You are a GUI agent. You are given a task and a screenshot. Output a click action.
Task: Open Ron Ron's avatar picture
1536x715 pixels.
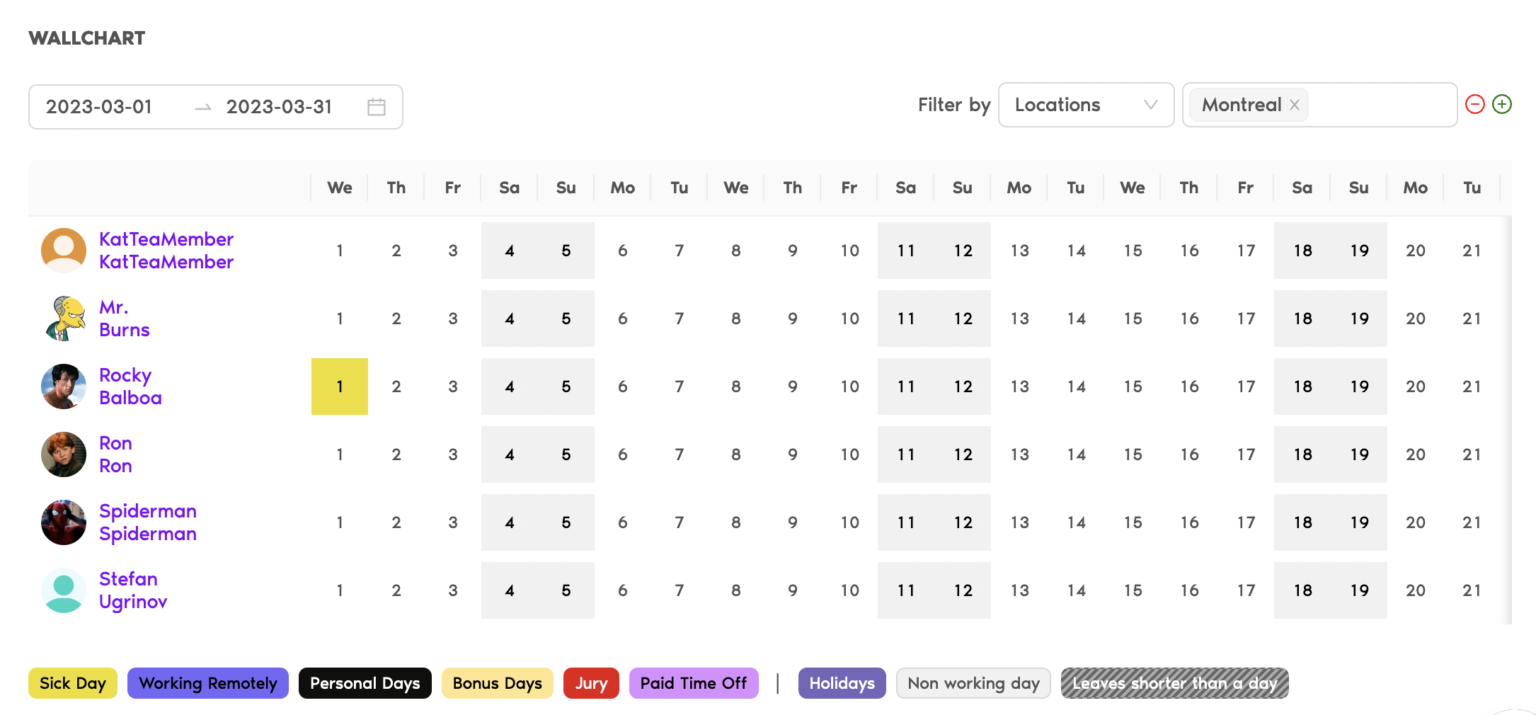click(x=64, y=454)
